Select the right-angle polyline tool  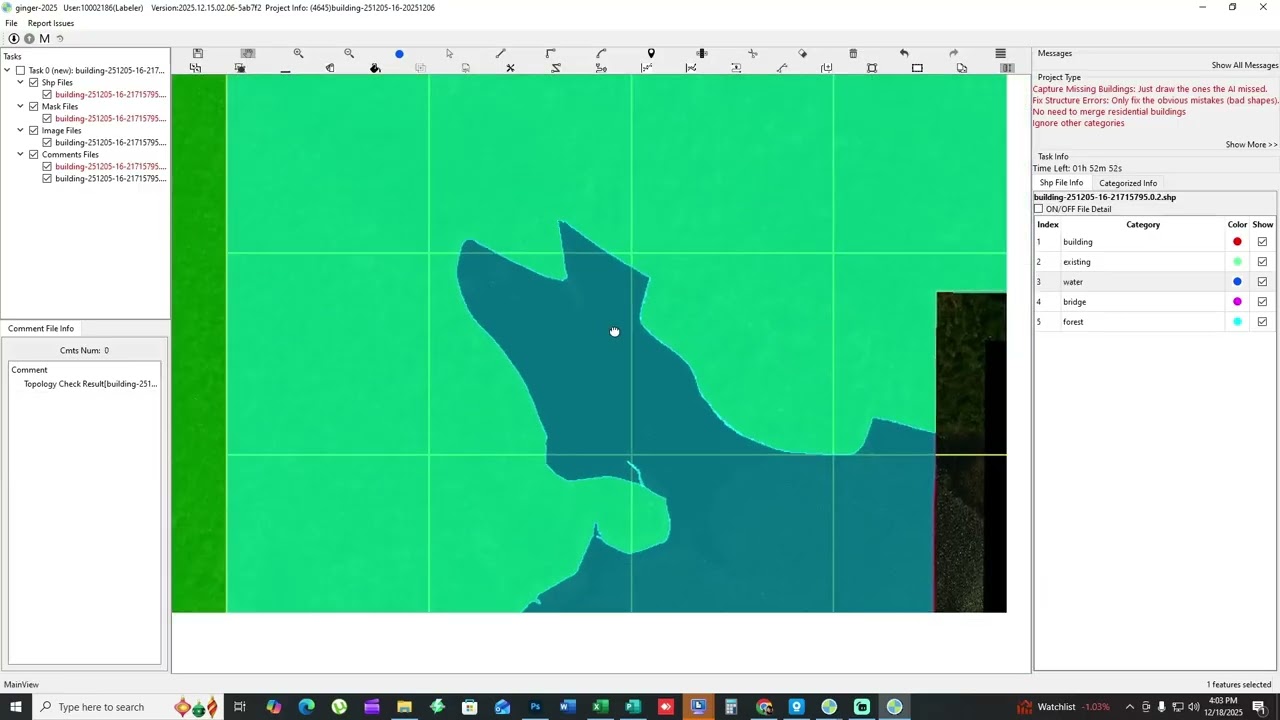(550, 53)
